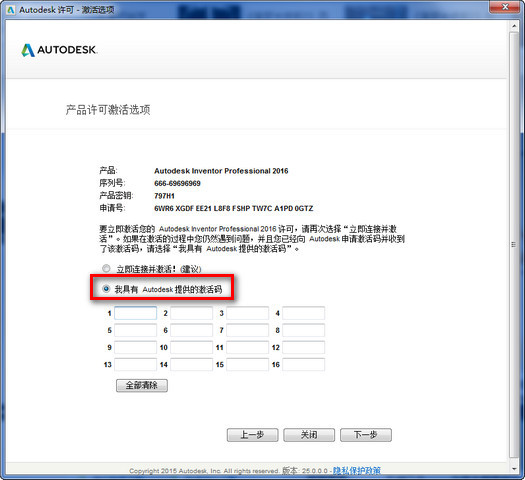525x480 pixels.
Task: Click activation code field 9
Action: pos(135,347)
